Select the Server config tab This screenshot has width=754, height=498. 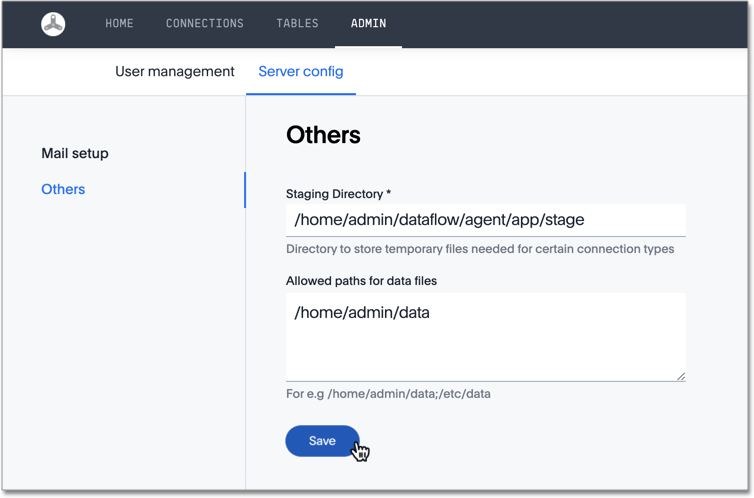click(x=300, y=72)
